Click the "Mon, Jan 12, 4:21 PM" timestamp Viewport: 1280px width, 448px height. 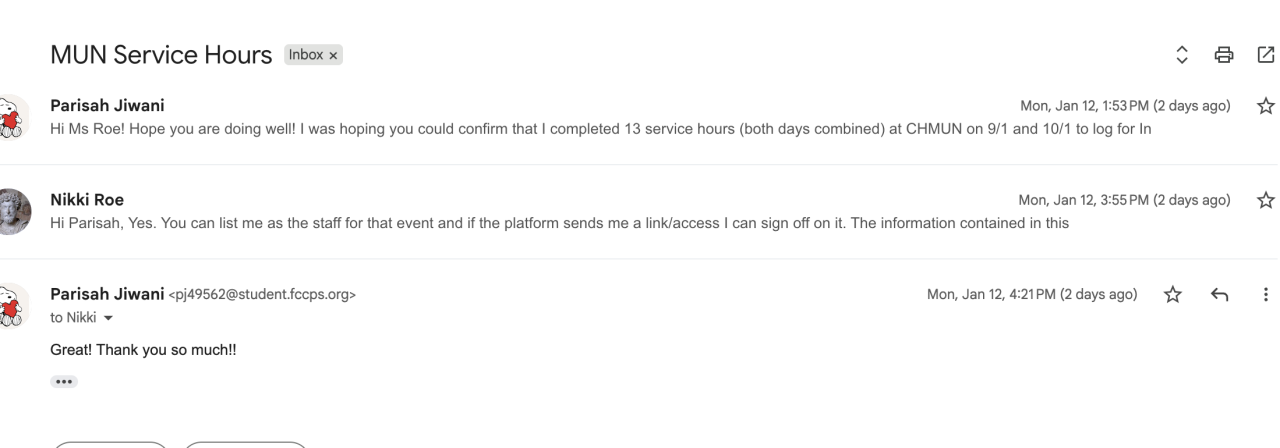click(1031, 294)
